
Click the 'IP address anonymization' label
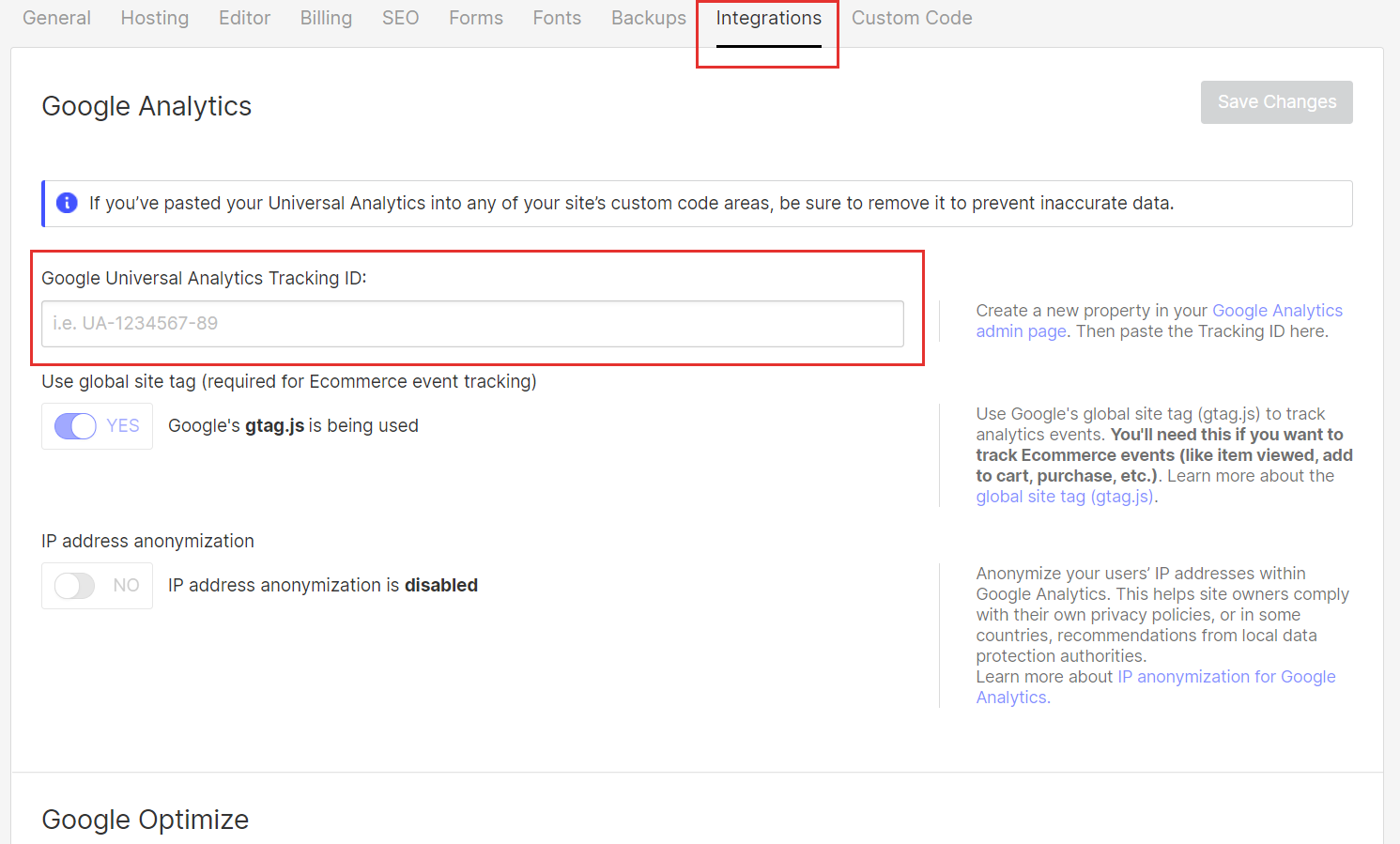147,541
